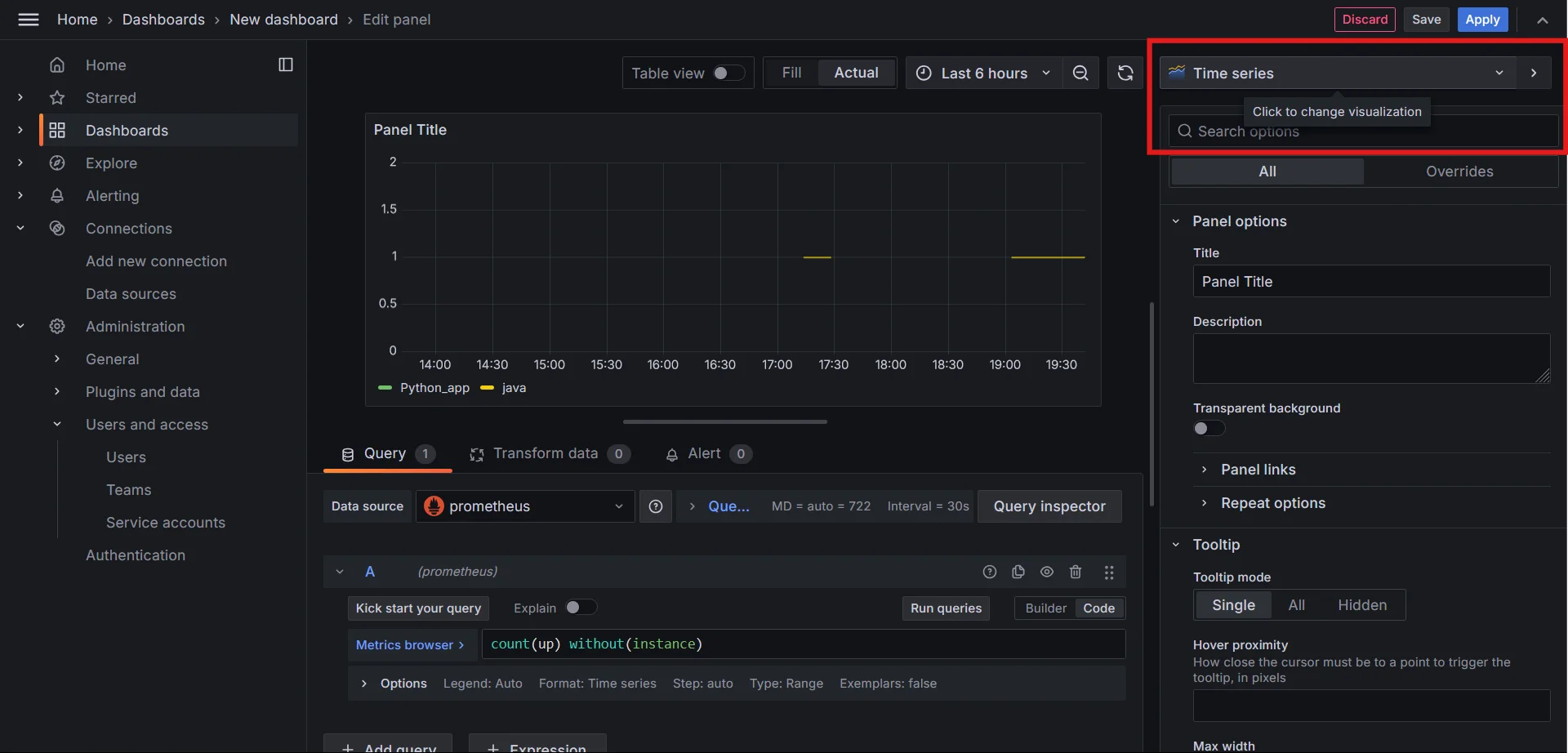
Task: Click the Connections icon in sidebar
Action: click(57, 228)
